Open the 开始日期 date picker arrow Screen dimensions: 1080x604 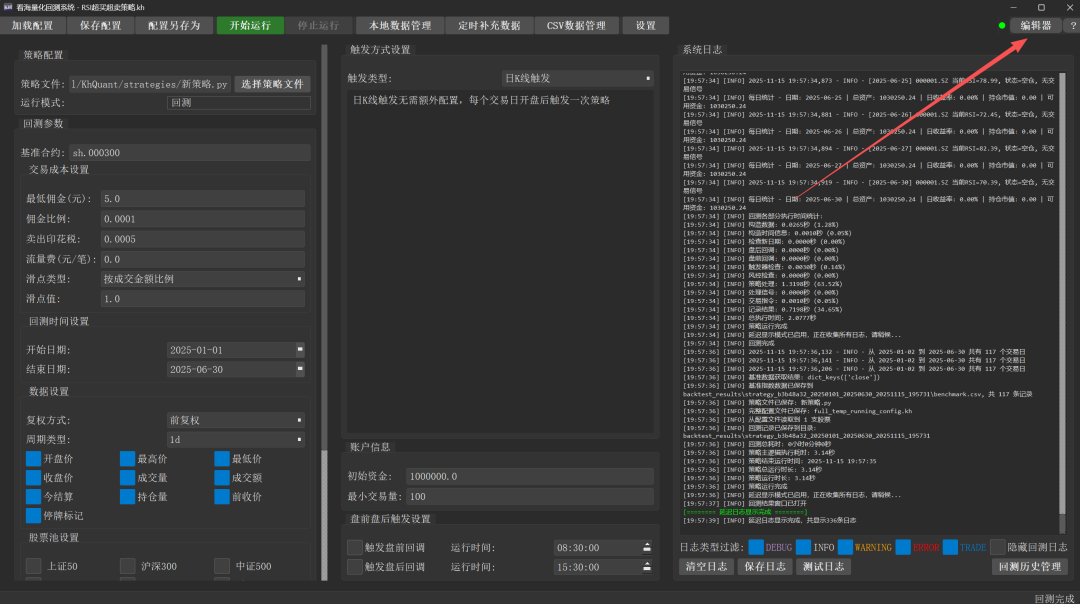click(x=300, y=350)
